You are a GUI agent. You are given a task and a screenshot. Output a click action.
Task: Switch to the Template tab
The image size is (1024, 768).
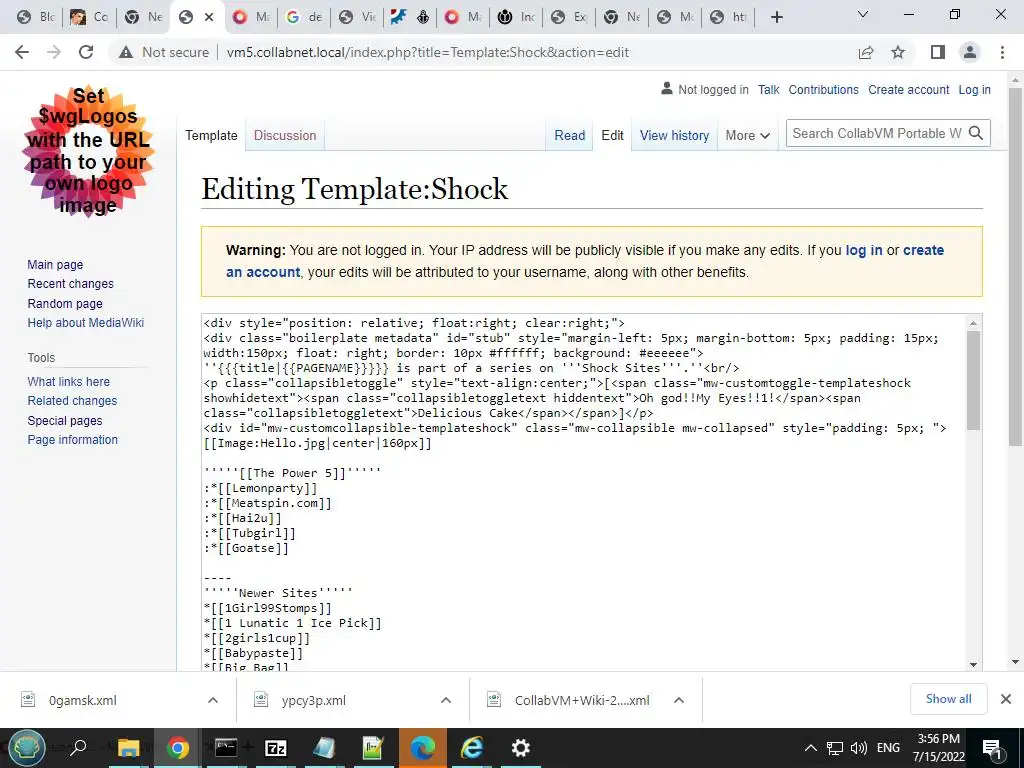tap(211, 135)
